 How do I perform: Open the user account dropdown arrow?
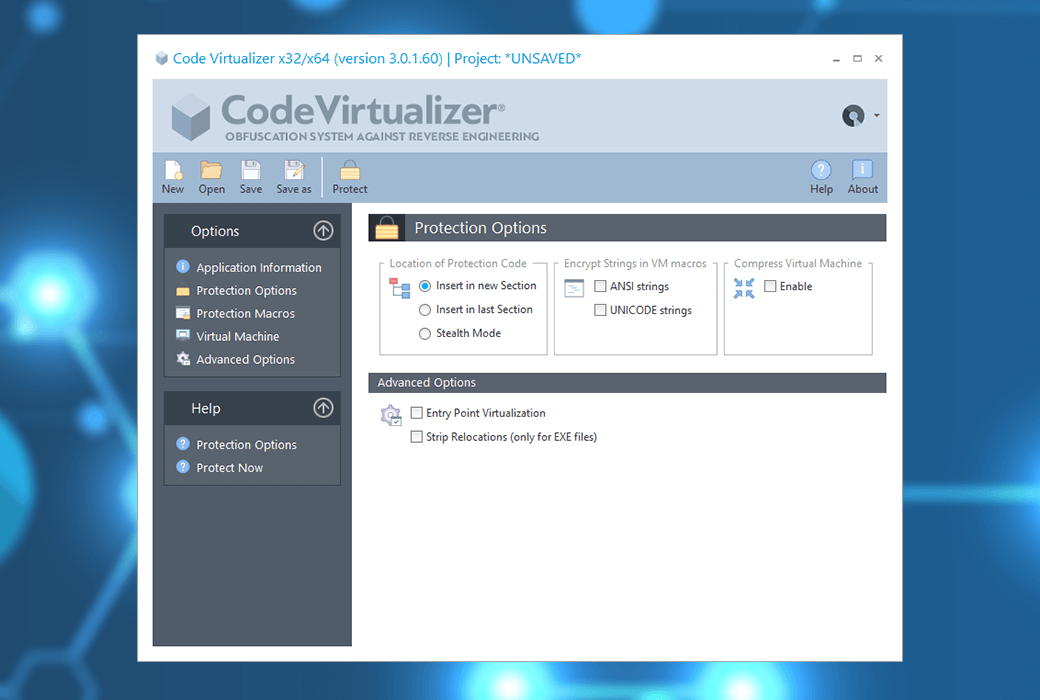874,115
